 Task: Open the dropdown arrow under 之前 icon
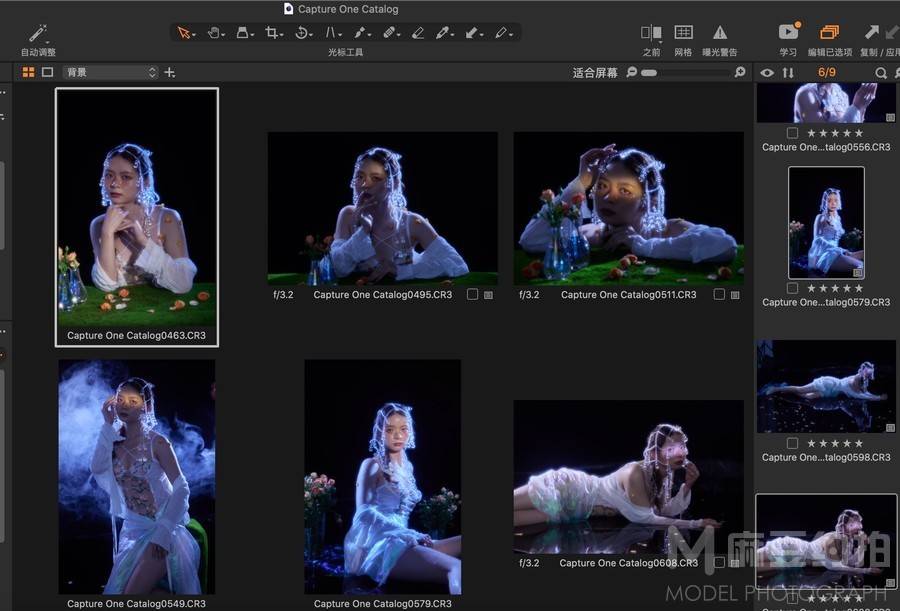click(660, 42)
